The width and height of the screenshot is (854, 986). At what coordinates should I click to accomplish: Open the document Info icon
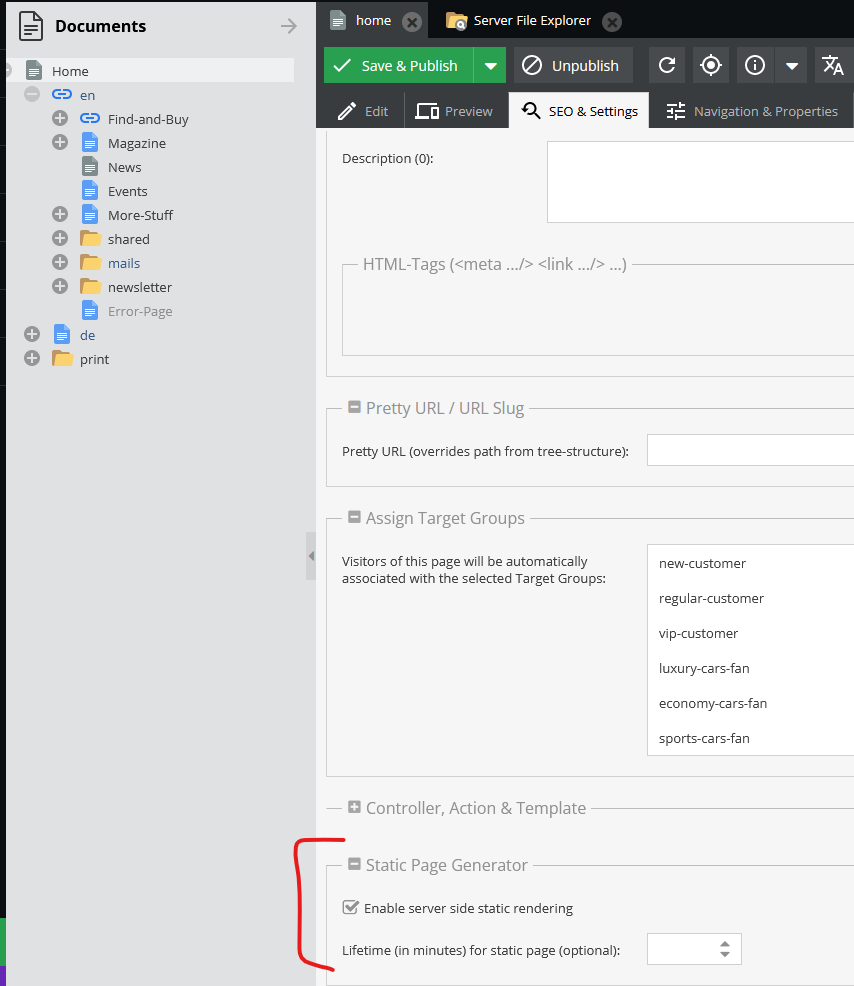[754, 64]
